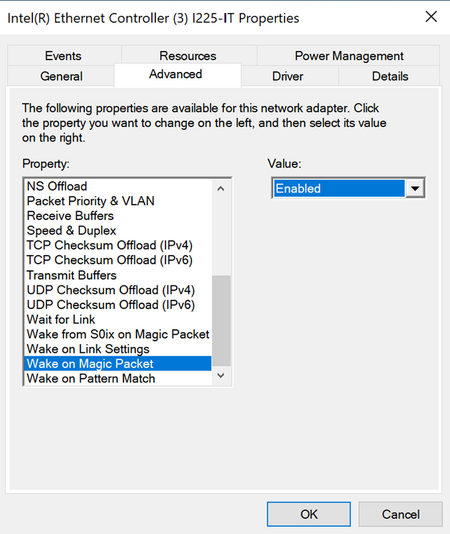The width and height of the screenshot is (450, 534).
Task: Select Packet Priority & VLAN property
Action: pos(118,201)
